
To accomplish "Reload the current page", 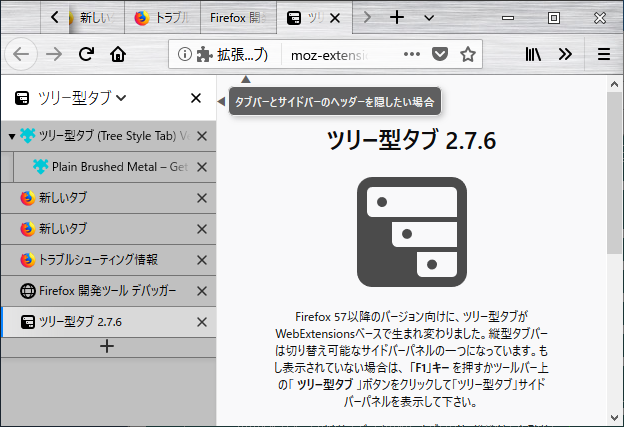I will tap(86, 54).
